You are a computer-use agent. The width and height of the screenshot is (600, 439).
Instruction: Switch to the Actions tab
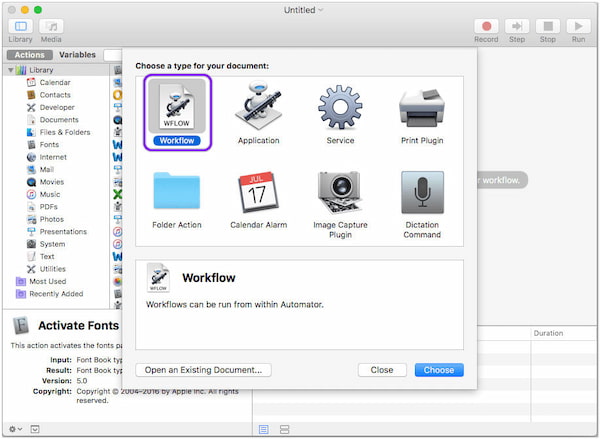pos(29,55)
